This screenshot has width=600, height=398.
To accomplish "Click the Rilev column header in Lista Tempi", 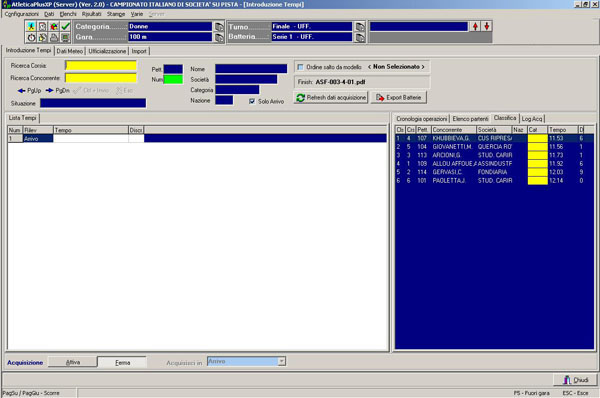I will [38, 130].
